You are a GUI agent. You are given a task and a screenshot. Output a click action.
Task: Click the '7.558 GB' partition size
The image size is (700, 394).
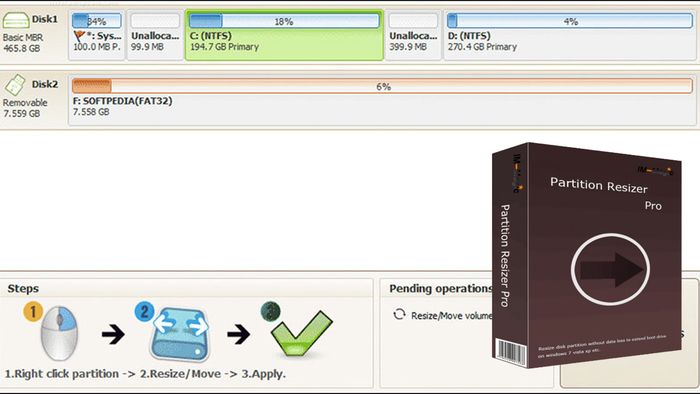(x=91, y=112)
